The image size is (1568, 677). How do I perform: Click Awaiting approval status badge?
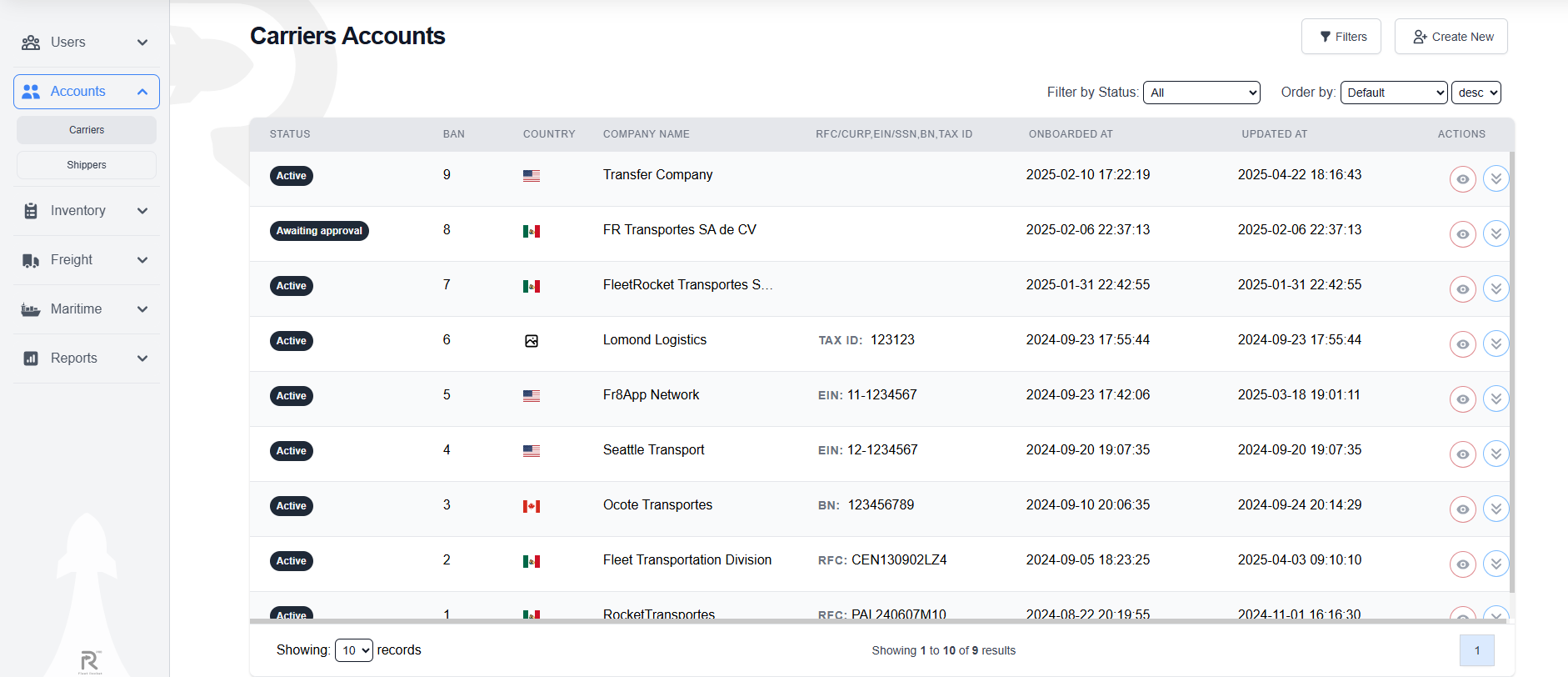click(x=319, y=231)
